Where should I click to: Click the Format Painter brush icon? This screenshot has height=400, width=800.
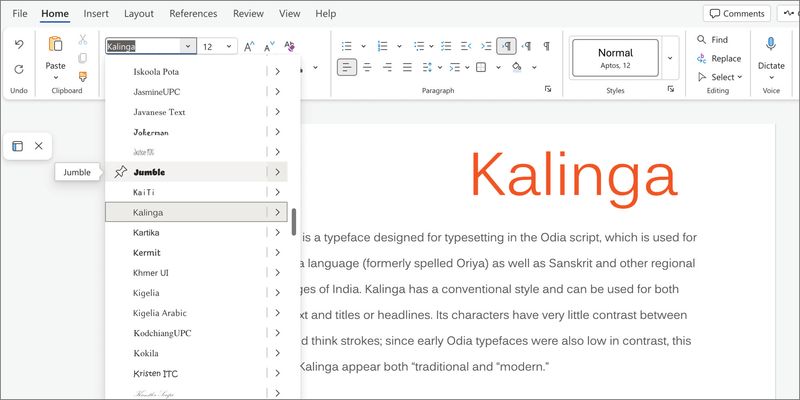tap(83, 76)
